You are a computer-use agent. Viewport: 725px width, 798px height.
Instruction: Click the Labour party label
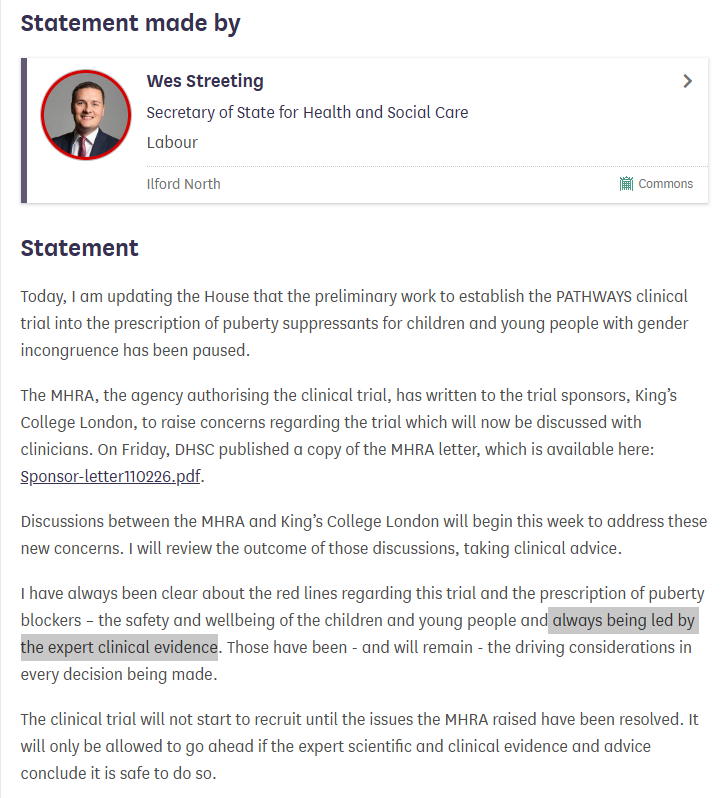172,142
